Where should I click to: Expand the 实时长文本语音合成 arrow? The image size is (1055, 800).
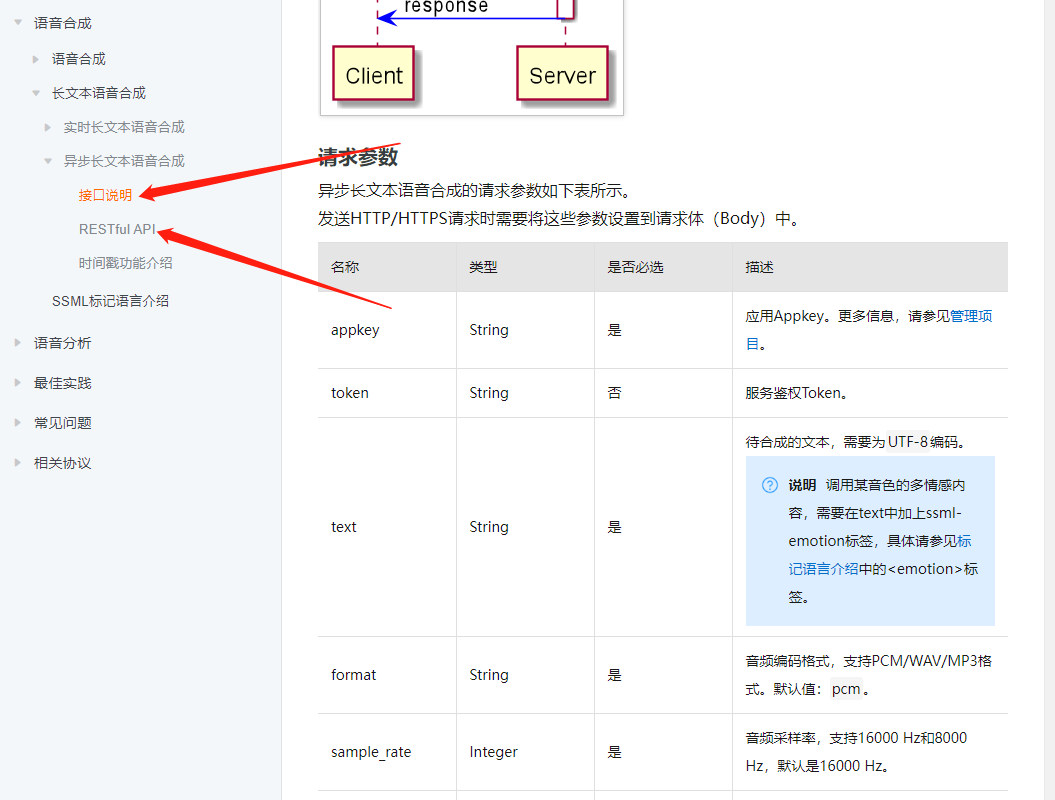48,127
